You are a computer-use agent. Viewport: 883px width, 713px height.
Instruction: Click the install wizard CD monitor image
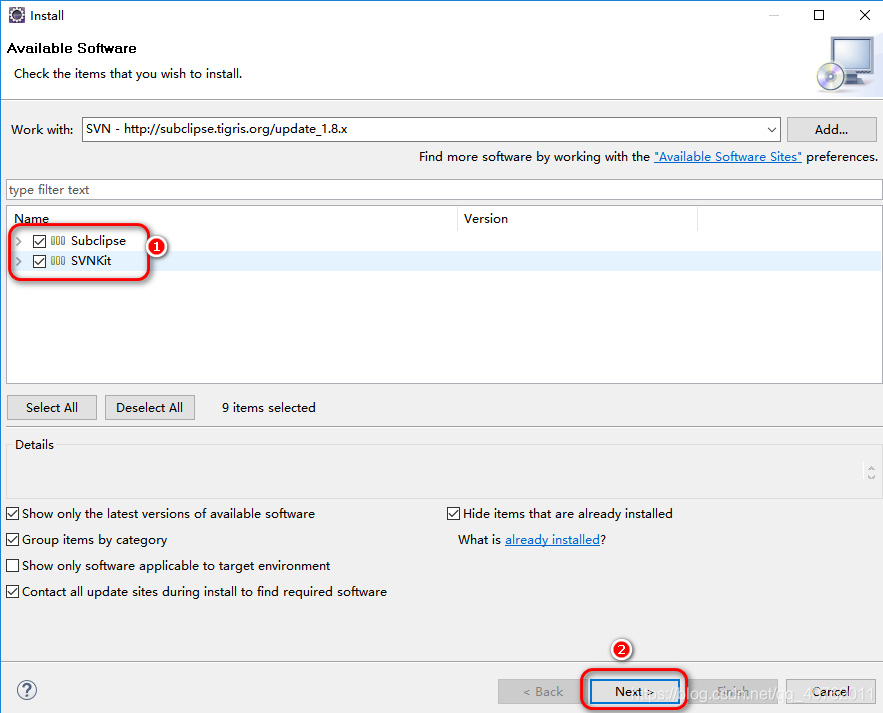click(846, 65)
